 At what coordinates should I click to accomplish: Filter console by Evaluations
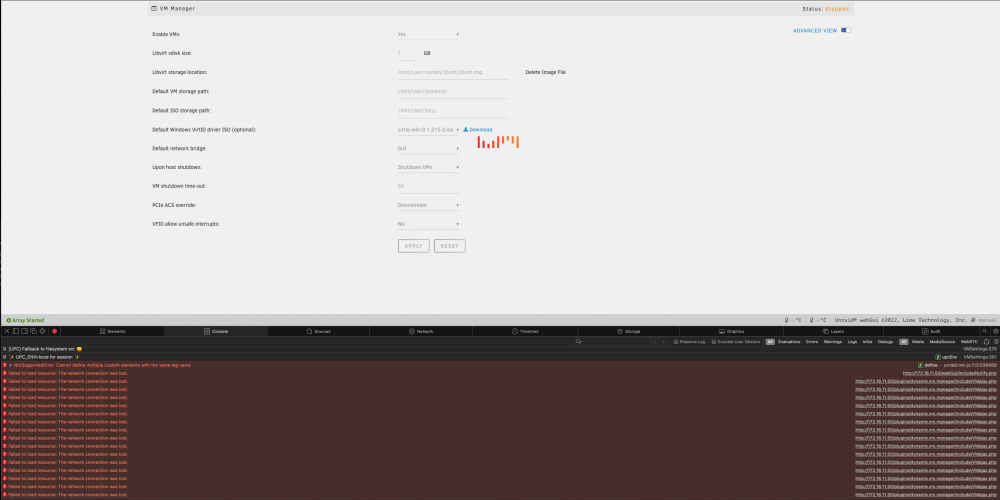[x=789, y=342]
